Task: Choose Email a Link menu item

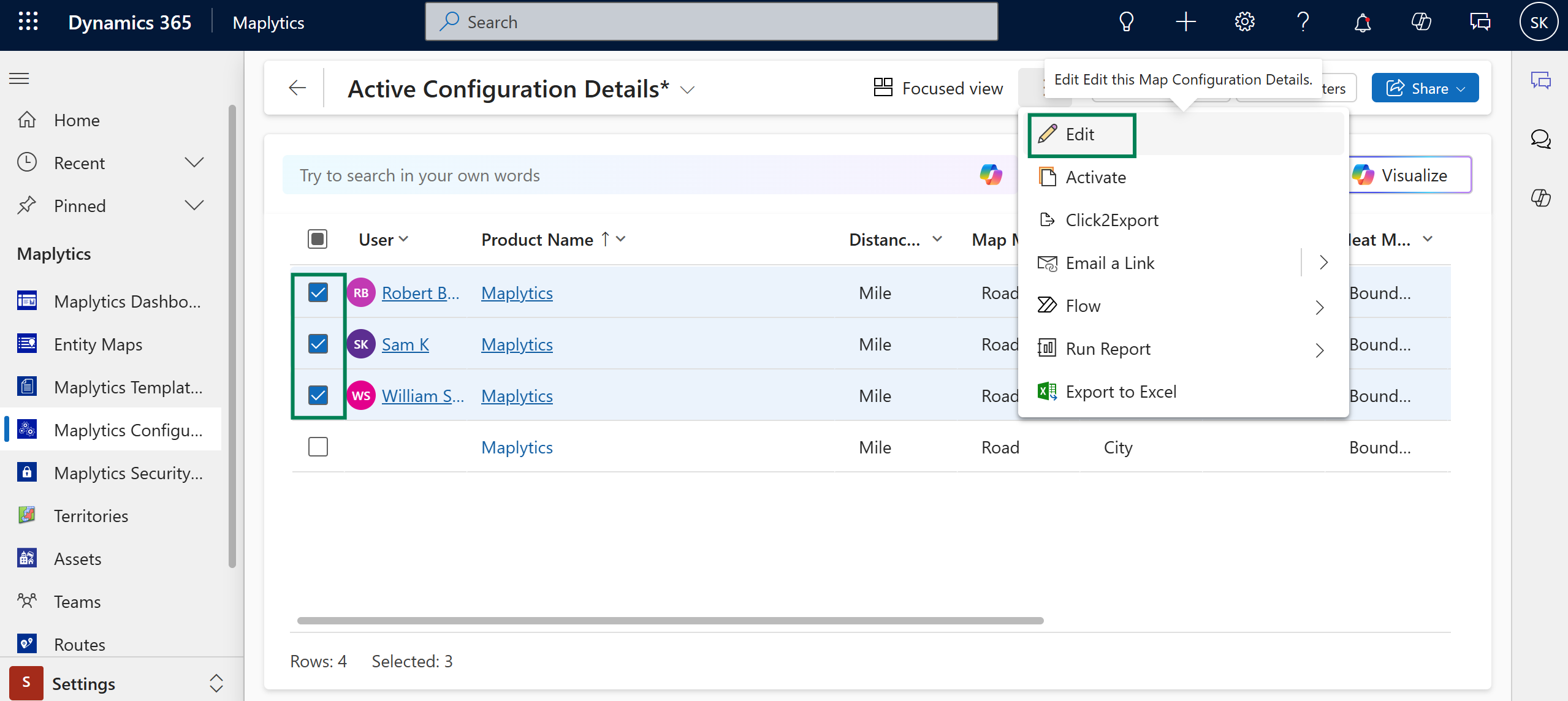Action: [1162, 263]
